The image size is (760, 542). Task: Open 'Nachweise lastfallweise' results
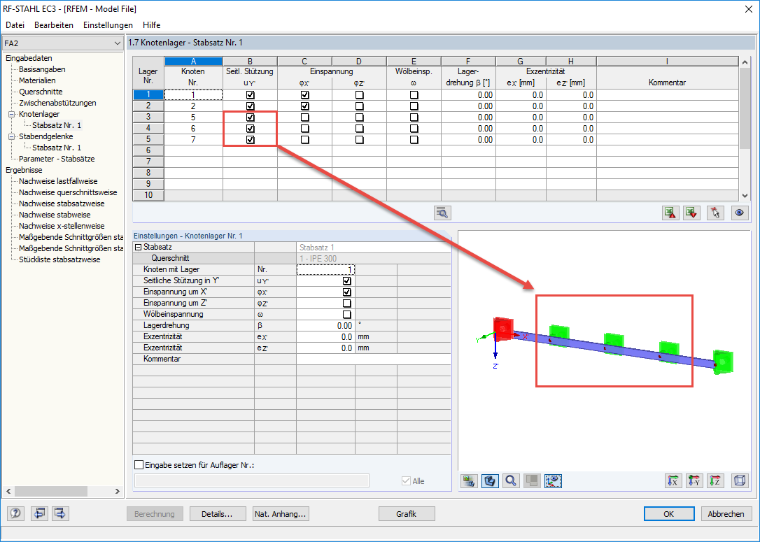tap(58, 181)
